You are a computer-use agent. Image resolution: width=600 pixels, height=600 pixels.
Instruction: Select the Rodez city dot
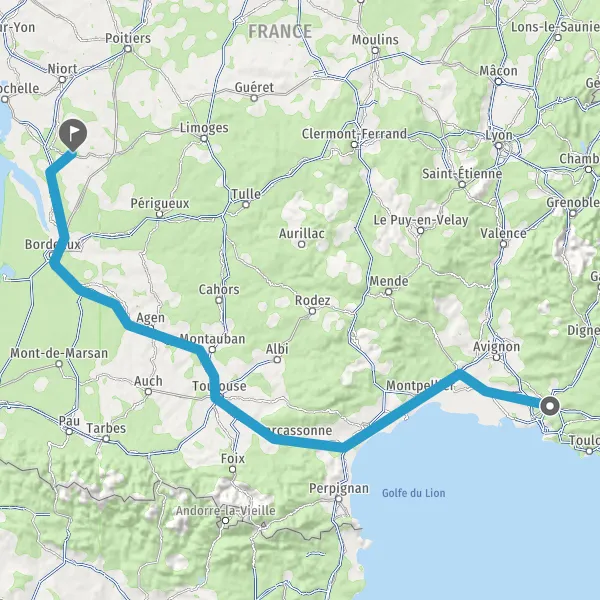point(312,311)
